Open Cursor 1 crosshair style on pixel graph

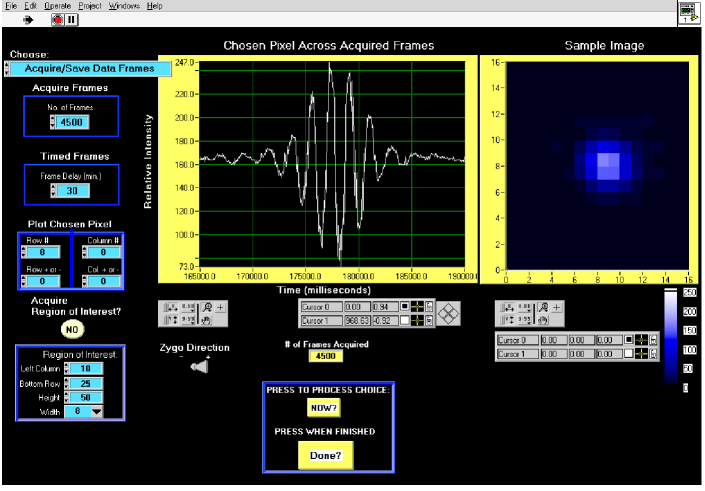417,320
